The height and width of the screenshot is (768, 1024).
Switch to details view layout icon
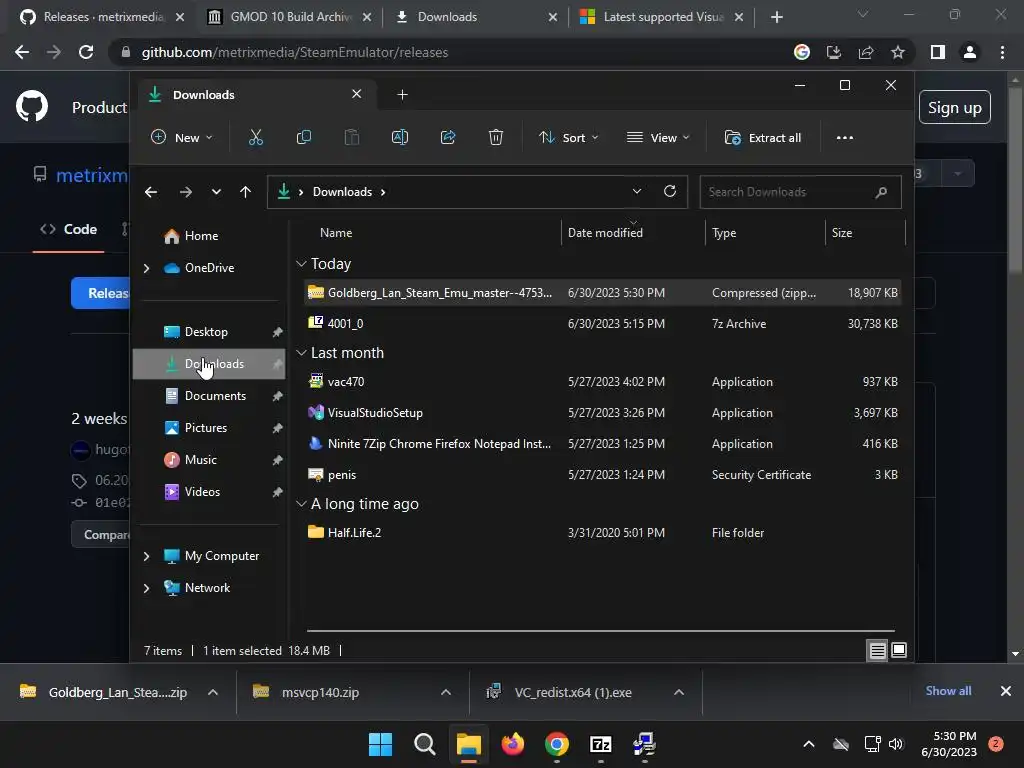(877, 650)
